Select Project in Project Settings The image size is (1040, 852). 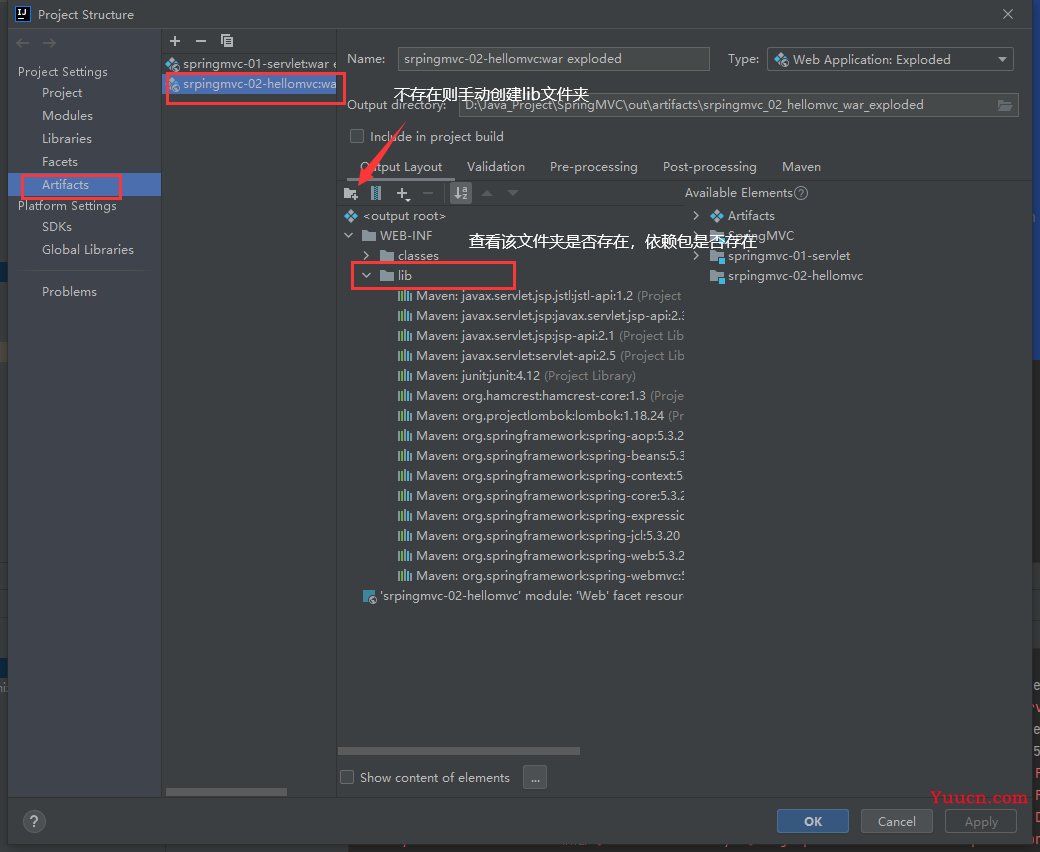62,93
